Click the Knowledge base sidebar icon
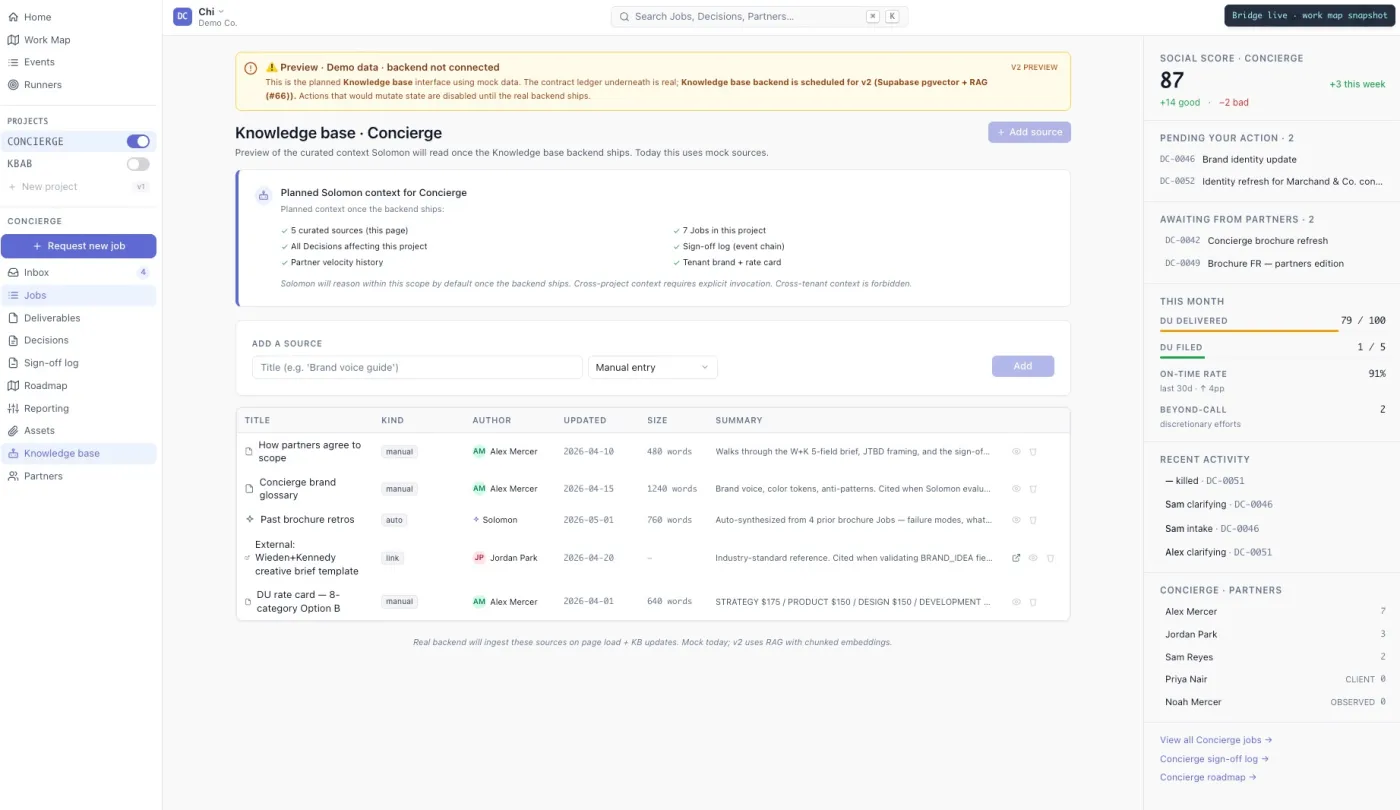Image resolution: width=1400 pixels, height=810 pixels. [x=14, y=453]
